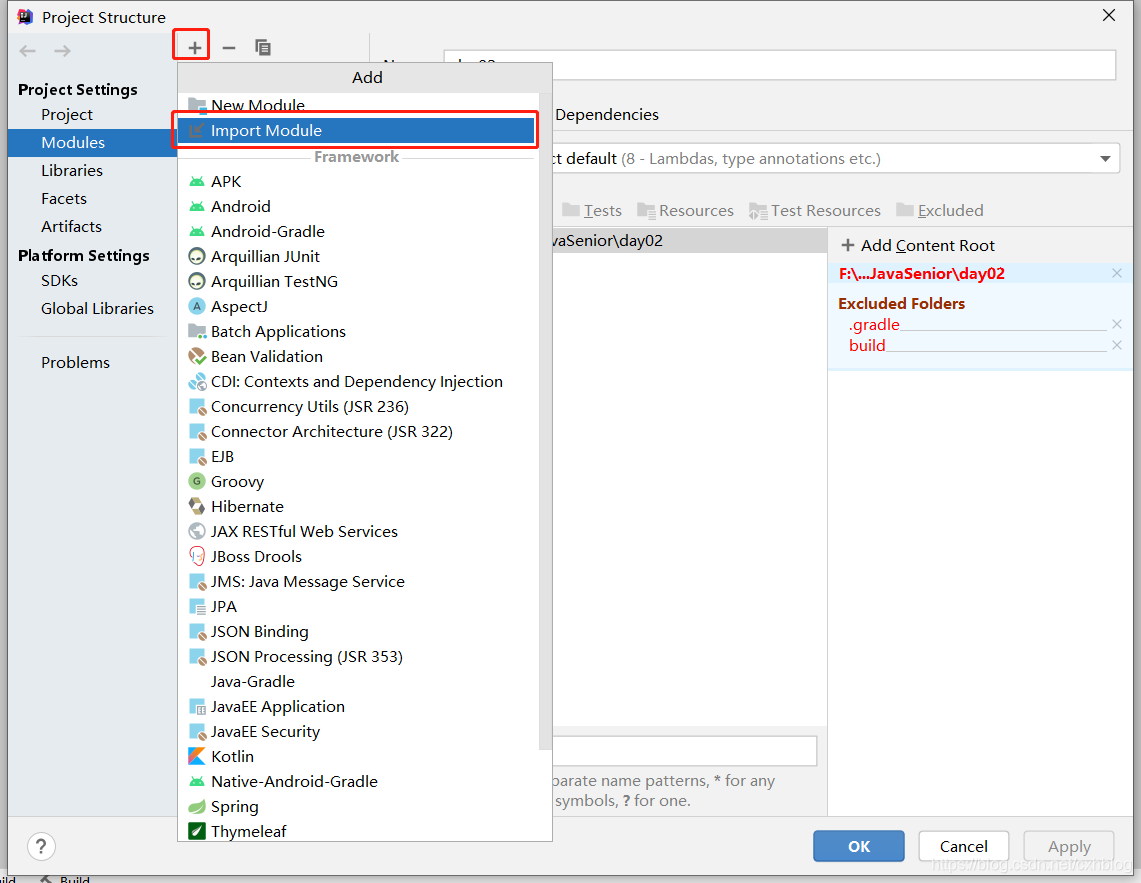Choose JavaEE Application framework
The image size is (1141, 883).
pos(358,706)
